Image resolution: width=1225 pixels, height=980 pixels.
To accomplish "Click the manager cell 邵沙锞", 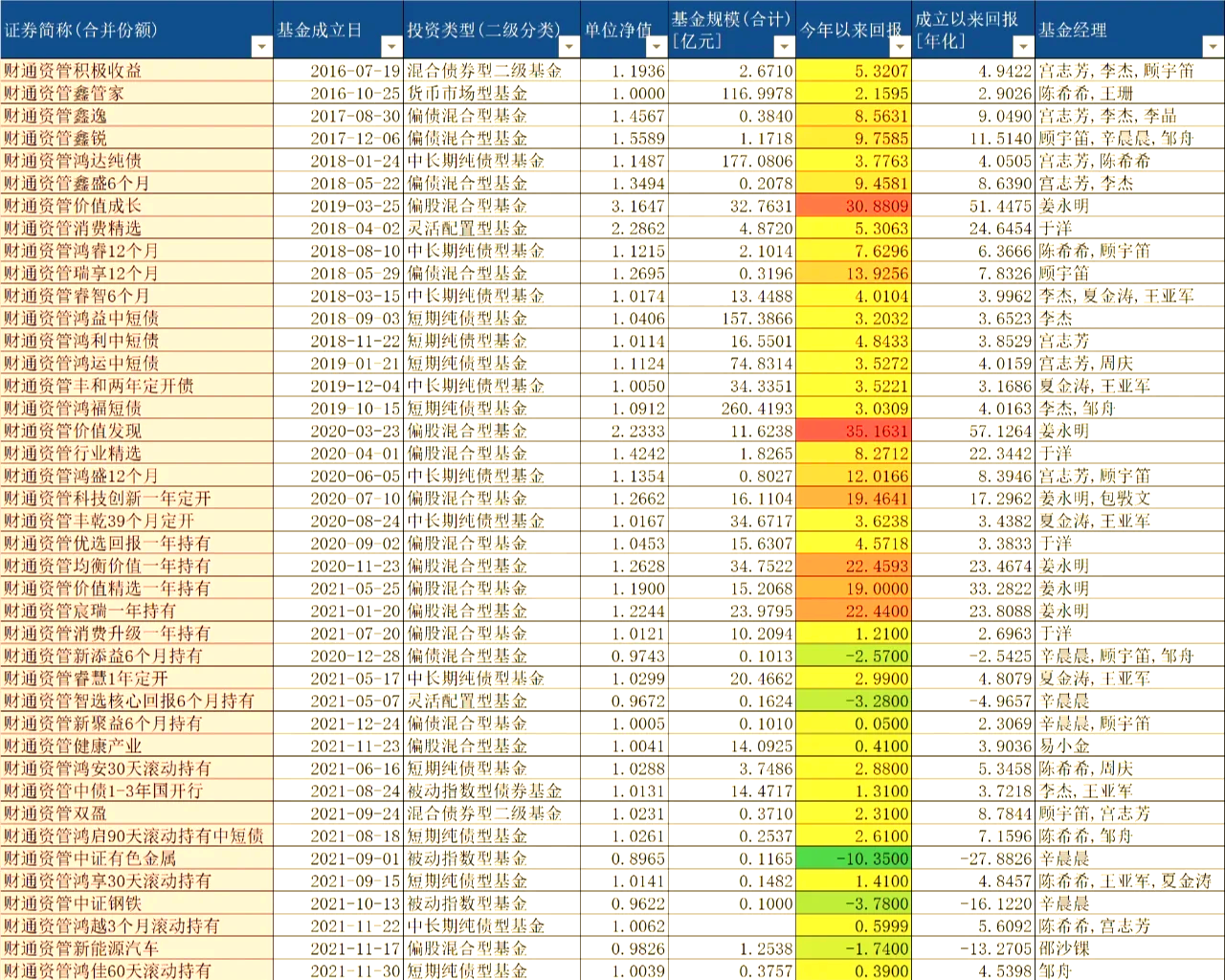I will click(1129, 948).
